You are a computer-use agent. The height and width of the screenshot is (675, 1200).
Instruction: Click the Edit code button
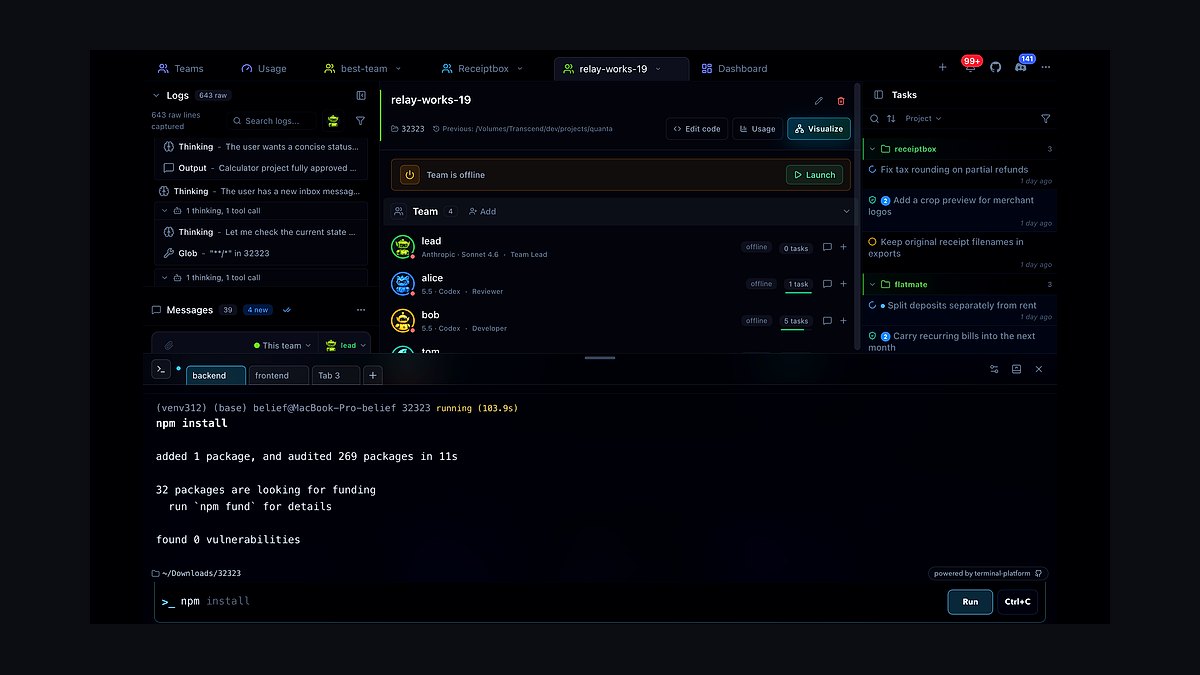click(697, 129)
